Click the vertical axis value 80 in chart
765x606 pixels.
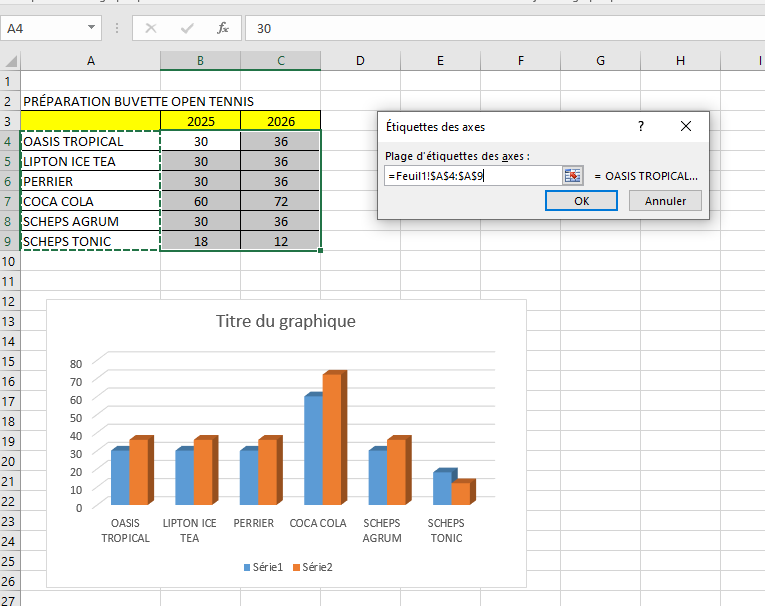[x=76, y=364]
